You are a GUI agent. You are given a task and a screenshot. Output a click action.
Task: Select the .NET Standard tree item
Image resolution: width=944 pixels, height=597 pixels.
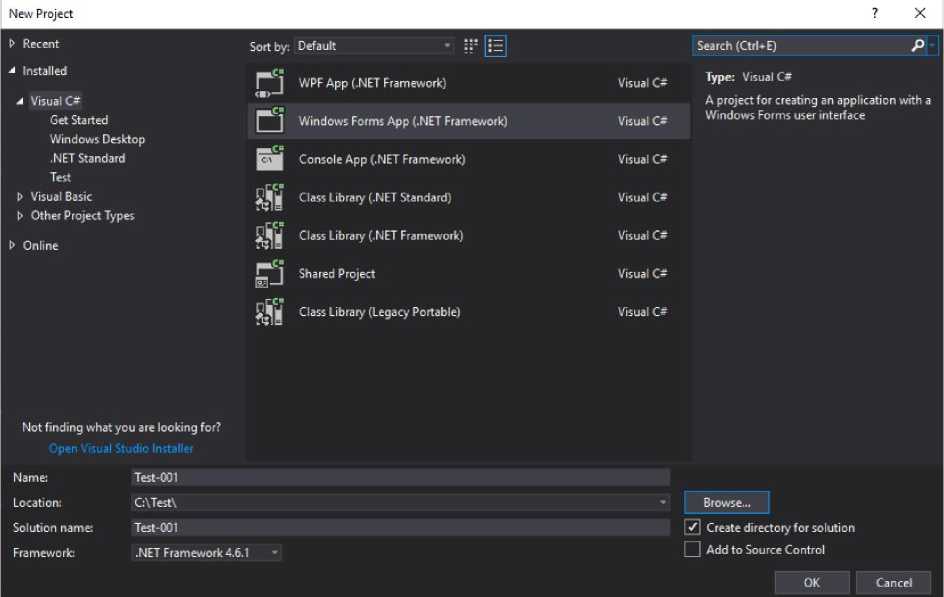88,159
